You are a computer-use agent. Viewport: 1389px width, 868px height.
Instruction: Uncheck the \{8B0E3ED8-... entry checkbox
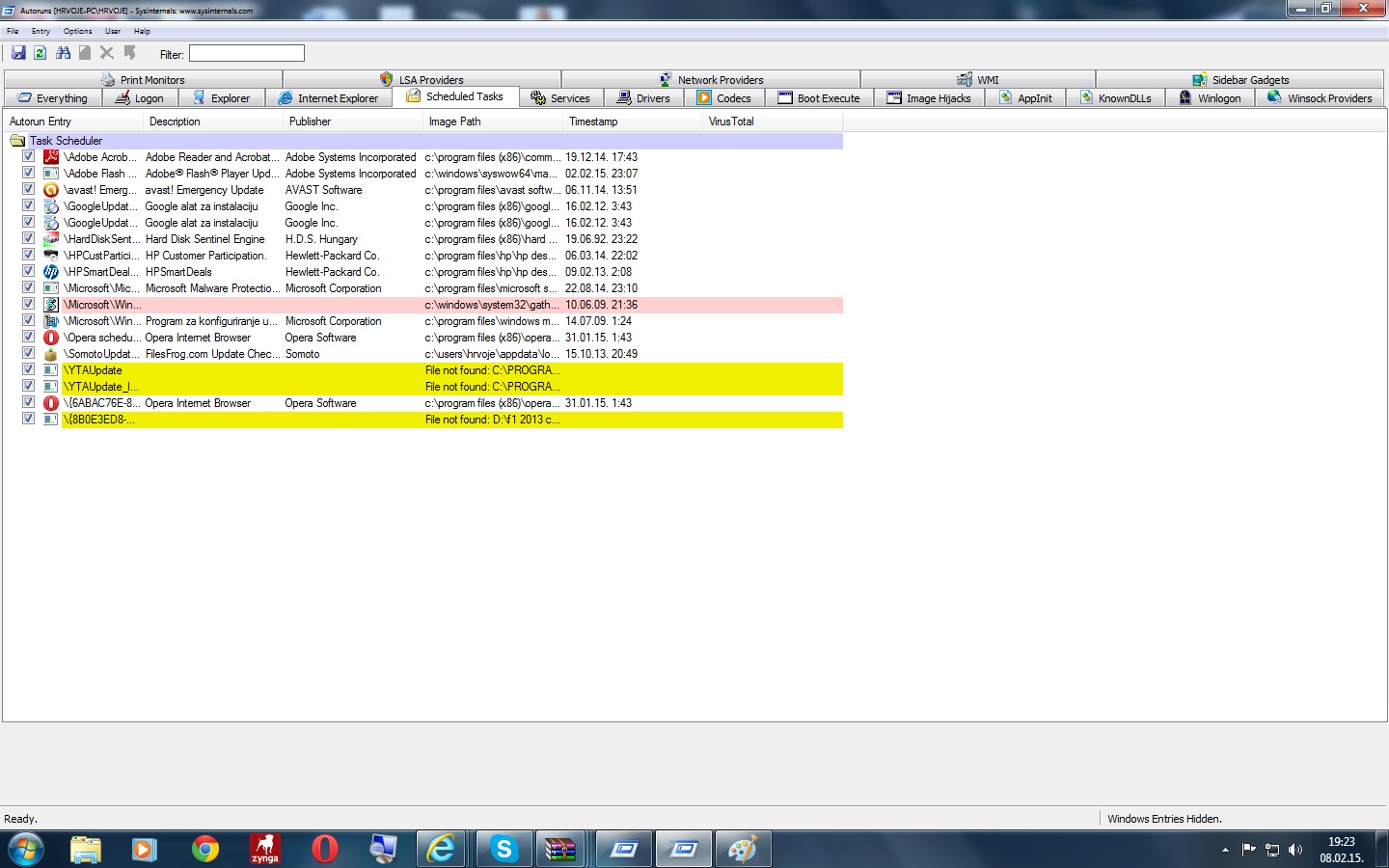[x=28, y=419]
